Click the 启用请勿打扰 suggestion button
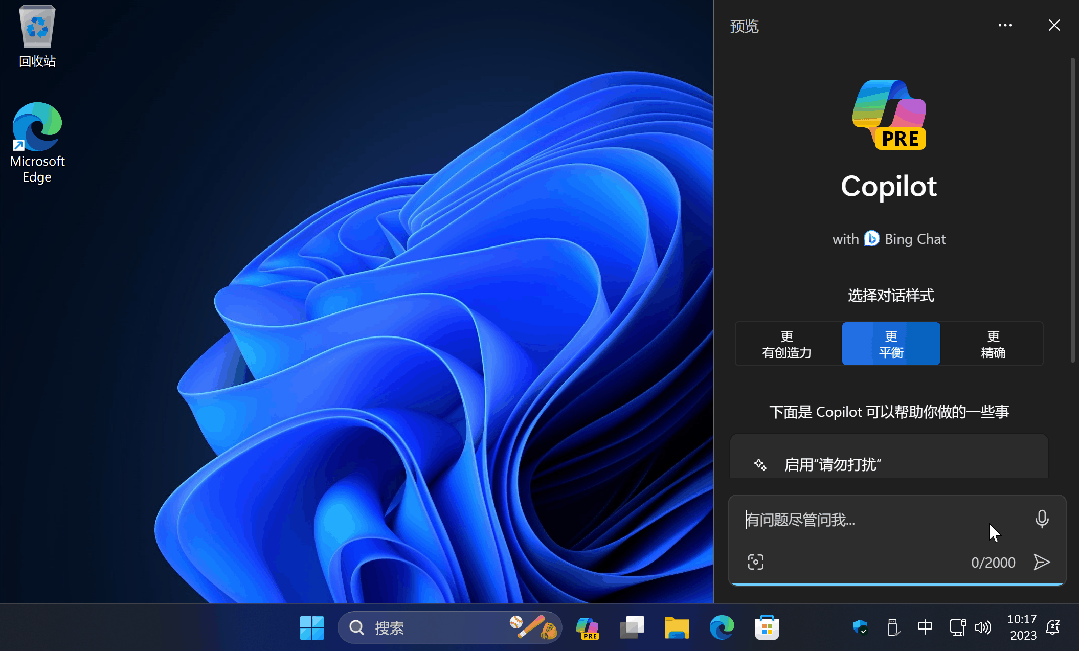This screenshot has height=651, width=1079. pyautogui.click(x=888, y=456)
